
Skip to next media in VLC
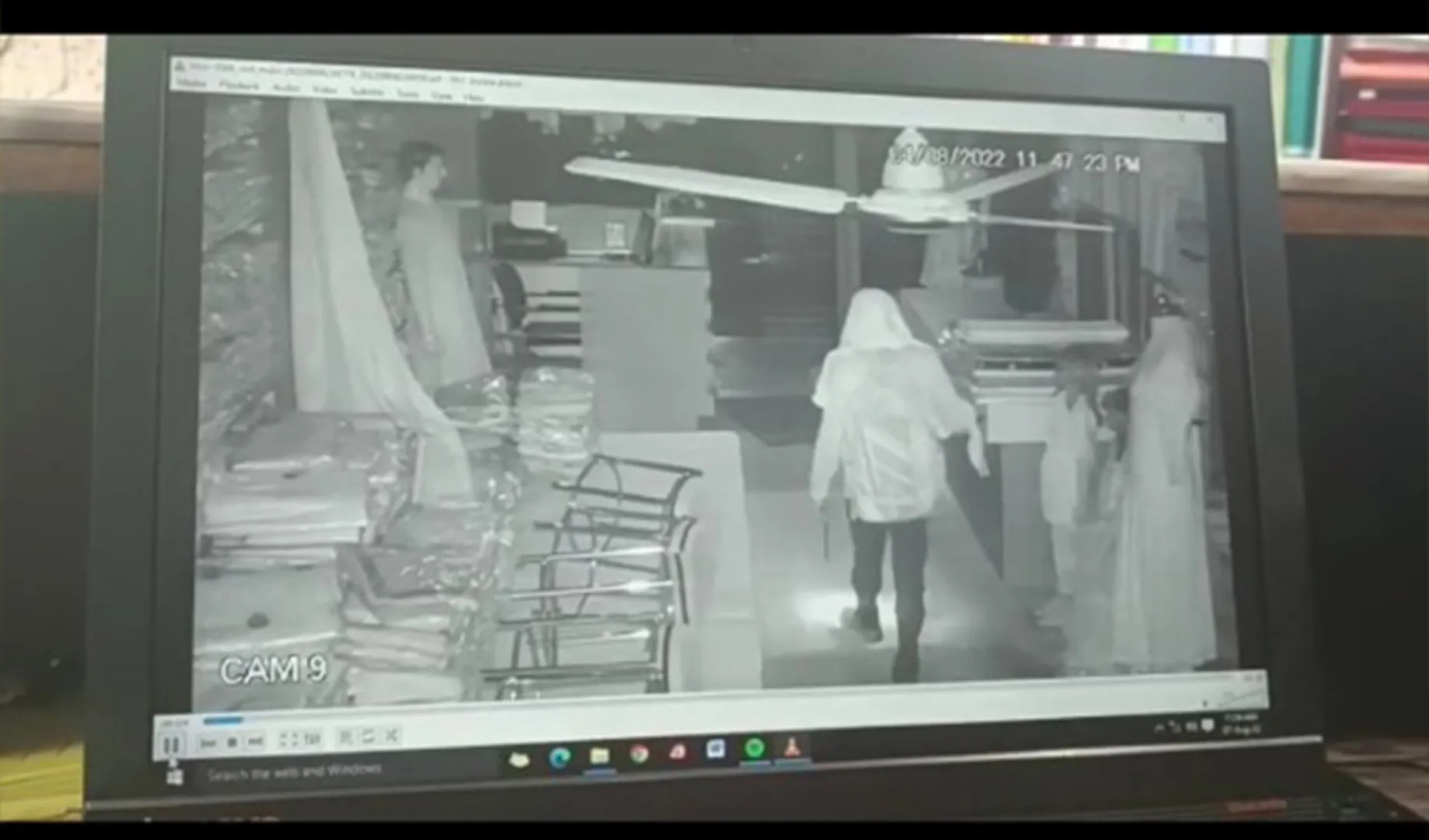(255, 741)
